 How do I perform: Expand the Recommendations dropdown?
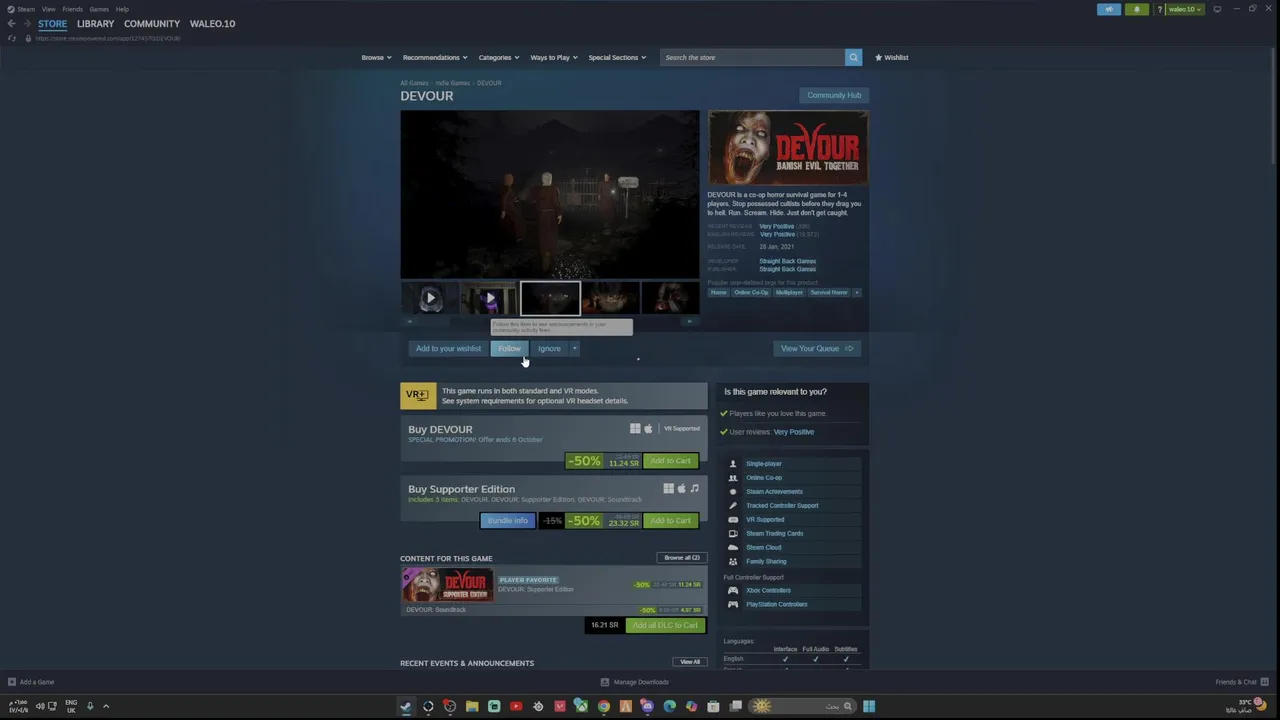click(435, 57)
